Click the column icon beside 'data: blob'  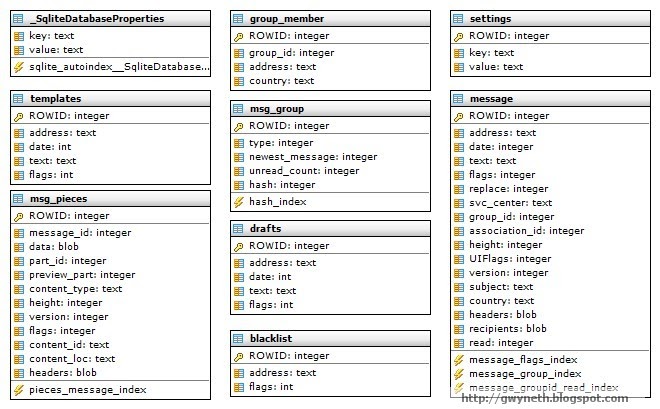(x=19, y=247)
